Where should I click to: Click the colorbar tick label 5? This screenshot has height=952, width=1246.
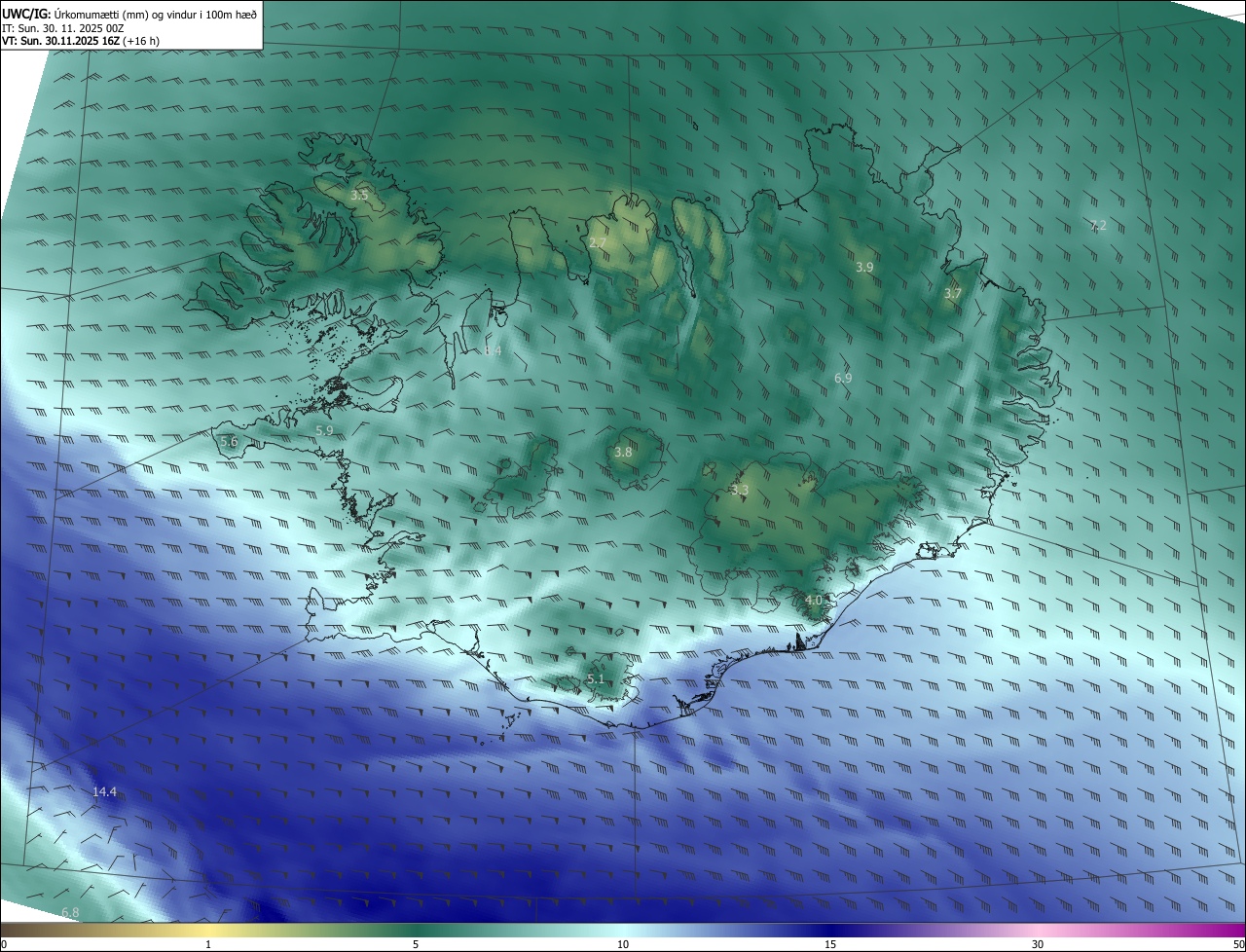coord(416,944)
